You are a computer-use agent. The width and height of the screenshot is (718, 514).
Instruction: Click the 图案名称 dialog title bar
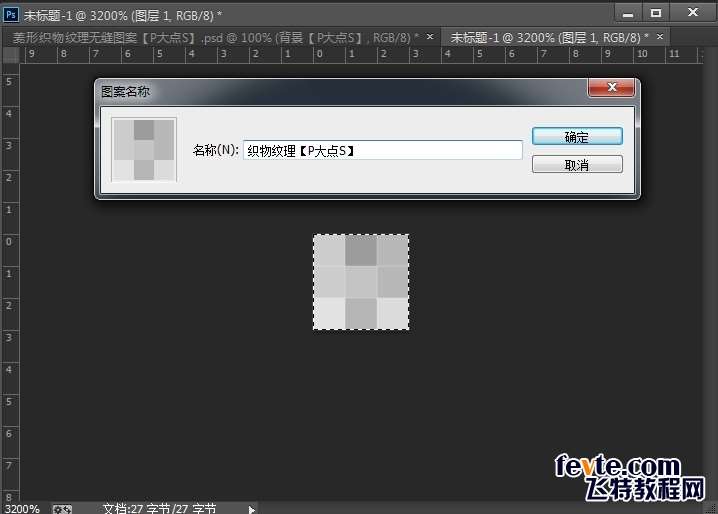pos(341,92)
